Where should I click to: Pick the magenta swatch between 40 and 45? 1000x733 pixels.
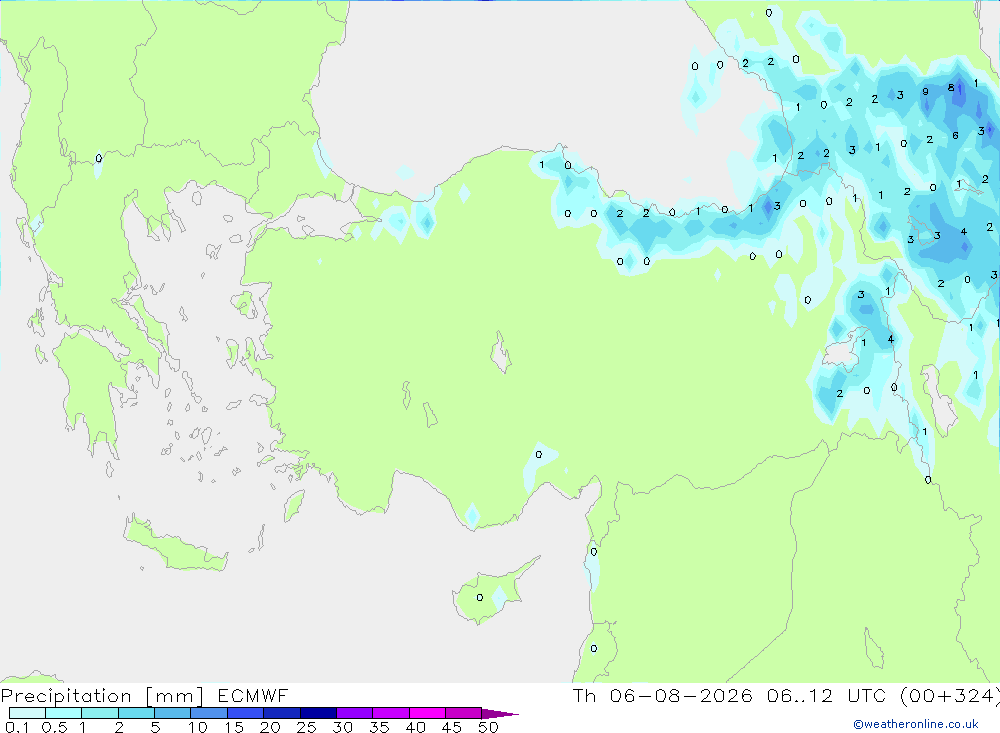(427, 713)
